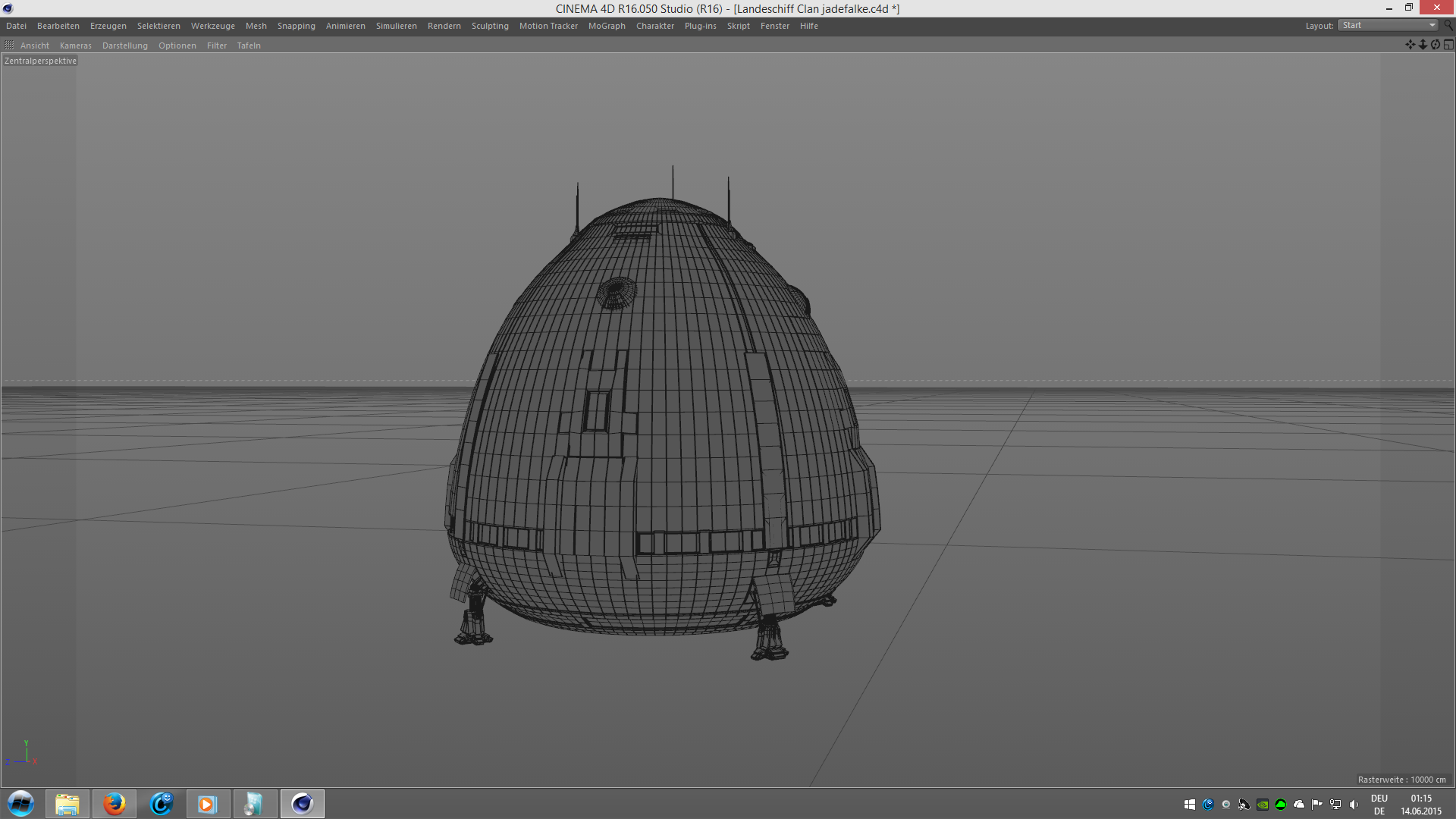Toggle the viewport maximize panel icon
The image size is (1456, 819).
(1448, 45)
